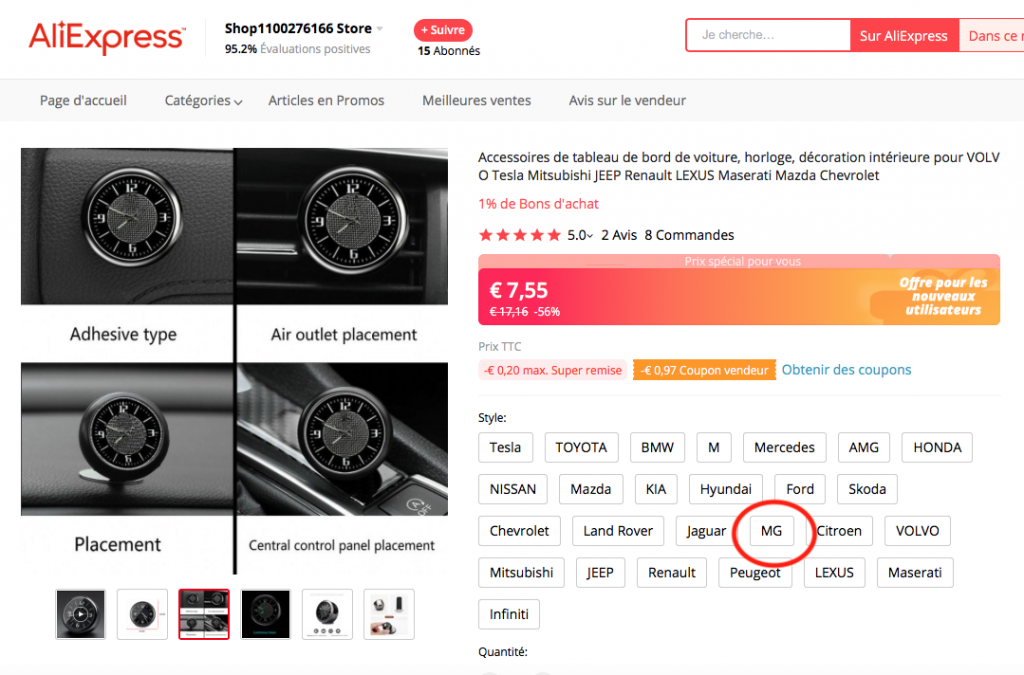
Task: Click the star rating icons
Action: point(520,235)
